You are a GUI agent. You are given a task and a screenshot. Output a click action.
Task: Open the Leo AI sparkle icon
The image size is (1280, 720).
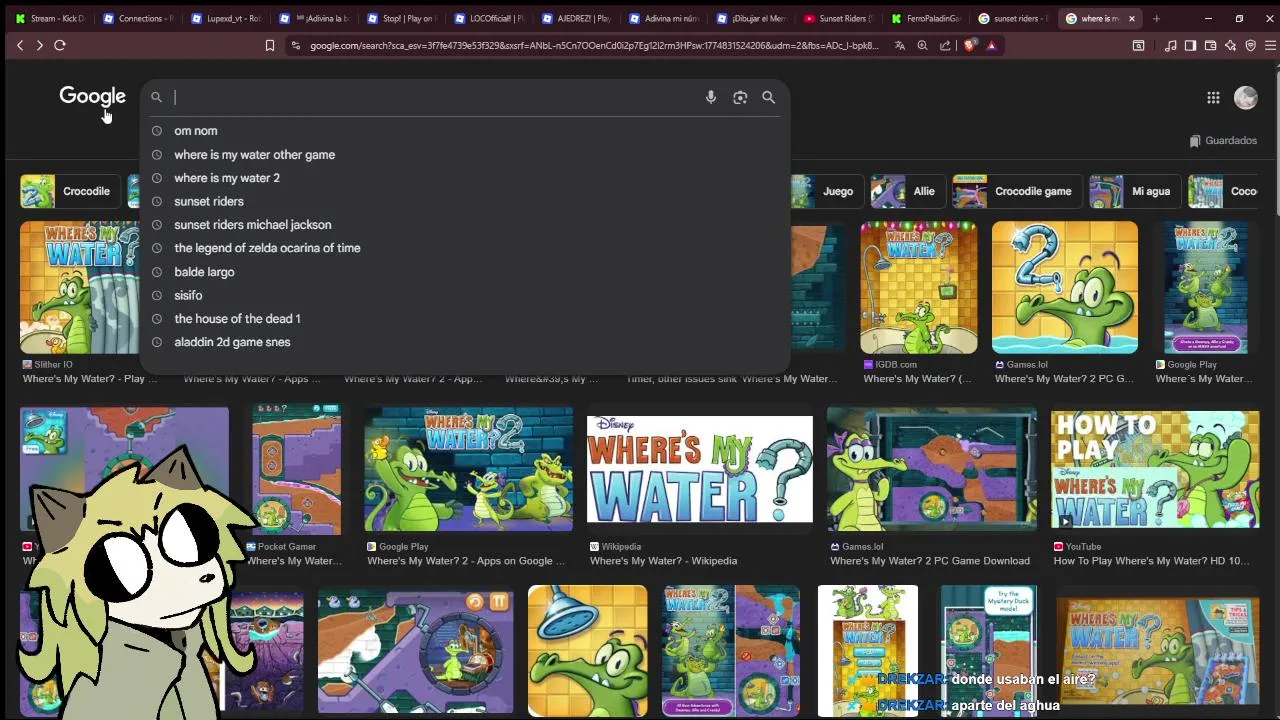click(1230, 45)
